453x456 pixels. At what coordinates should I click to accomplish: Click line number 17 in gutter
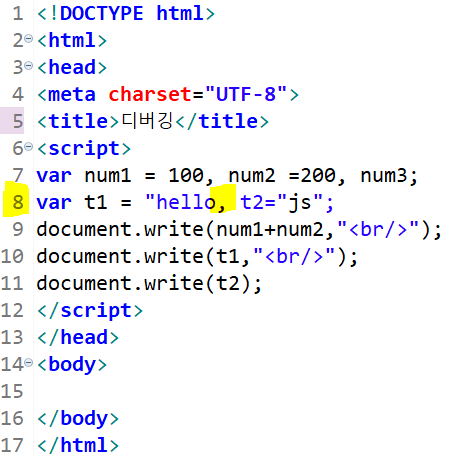12,445
